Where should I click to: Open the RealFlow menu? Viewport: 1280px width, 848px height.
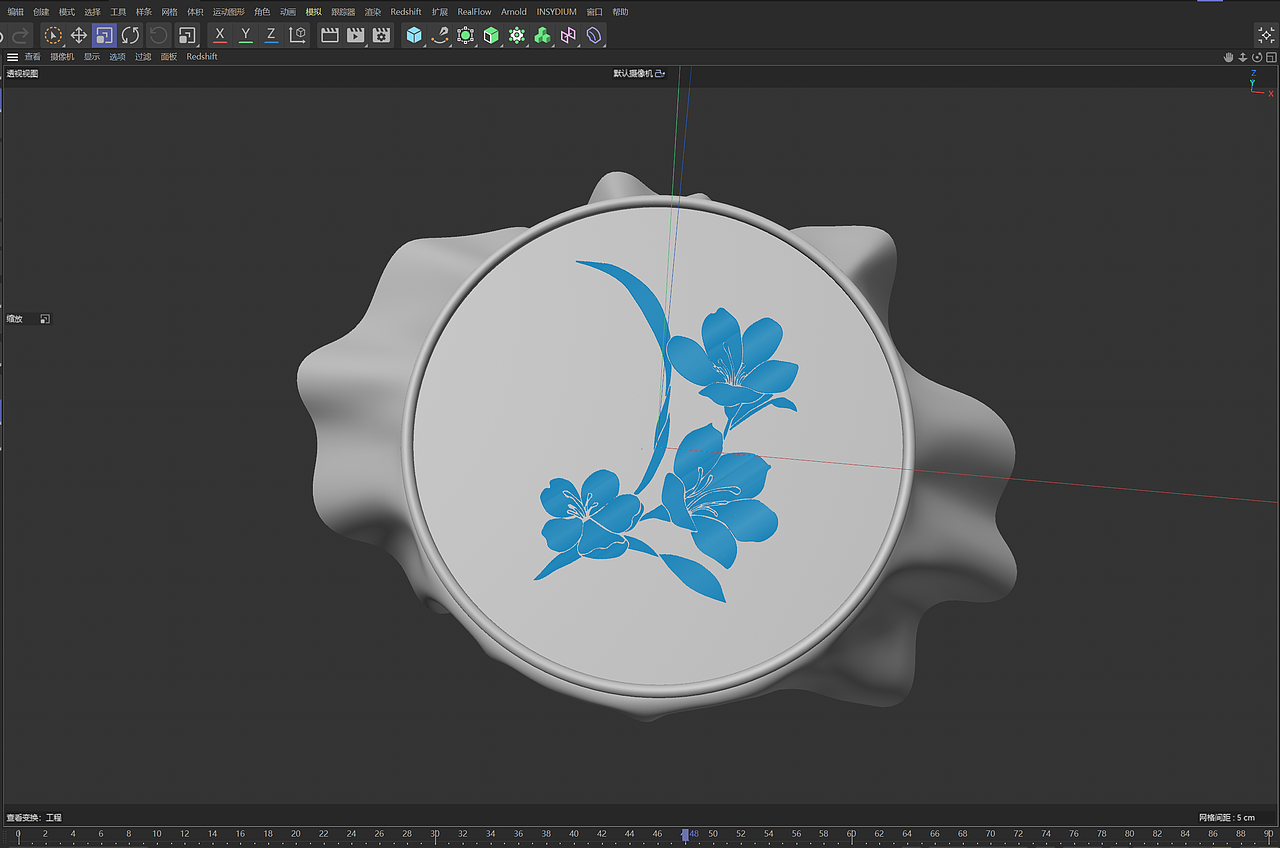pos(475,12)
